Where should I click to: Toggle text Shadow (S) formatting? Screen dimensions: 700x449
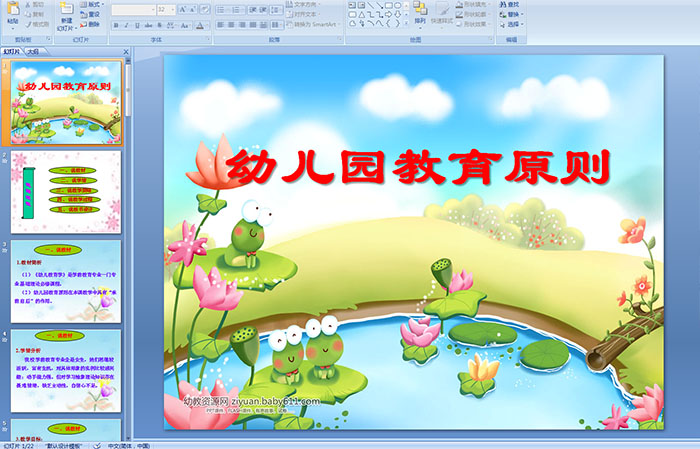pyautogui.click(x=159, y=25)
